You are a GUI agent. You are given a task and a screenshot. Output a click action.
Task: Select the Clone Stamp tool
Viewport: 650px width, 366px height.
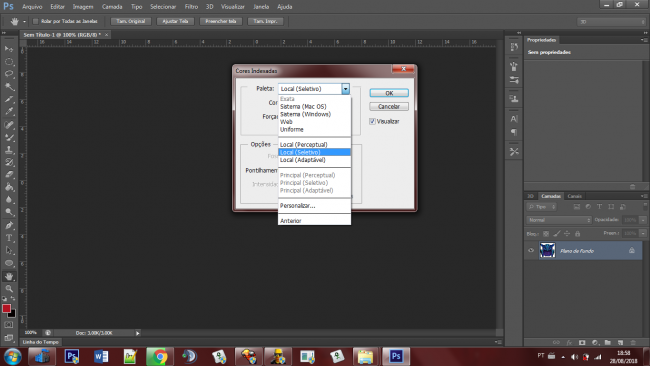(9, 150)
